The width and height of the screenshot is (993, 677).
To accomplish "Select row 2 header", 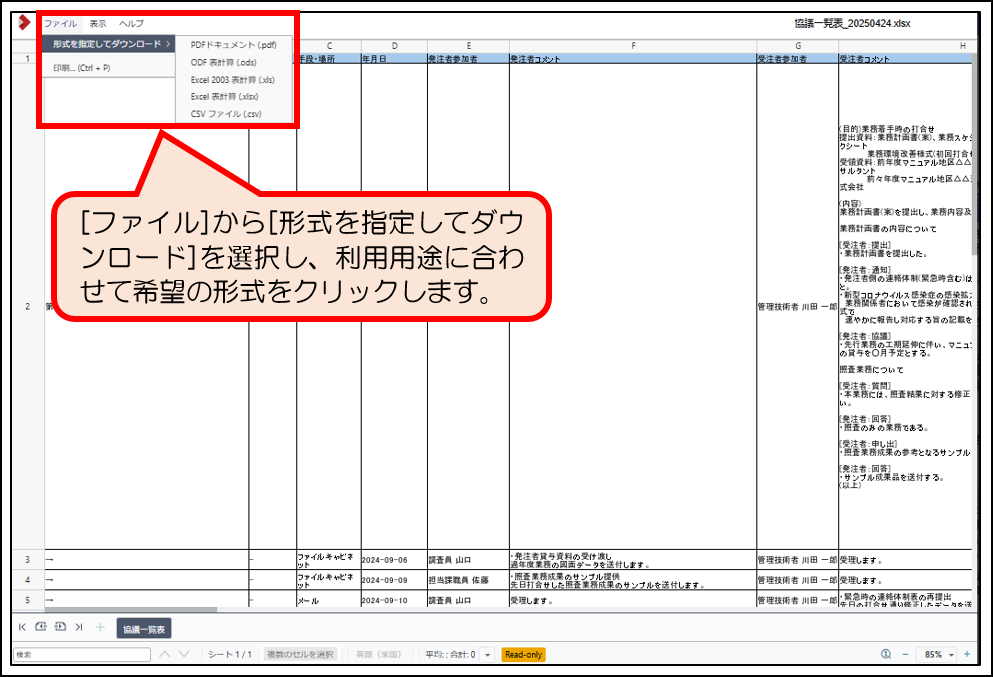I will click(x=28, y=307).
